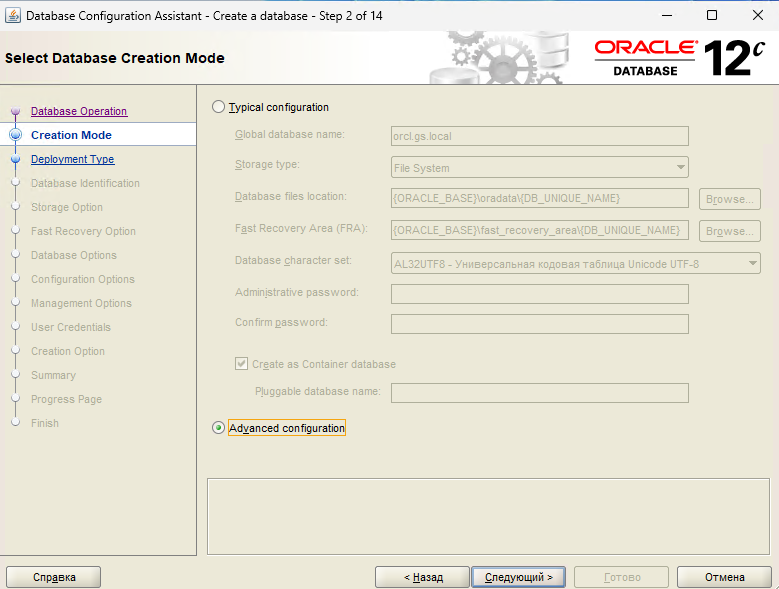
Task: Click Database Options step
Action: 74,255
